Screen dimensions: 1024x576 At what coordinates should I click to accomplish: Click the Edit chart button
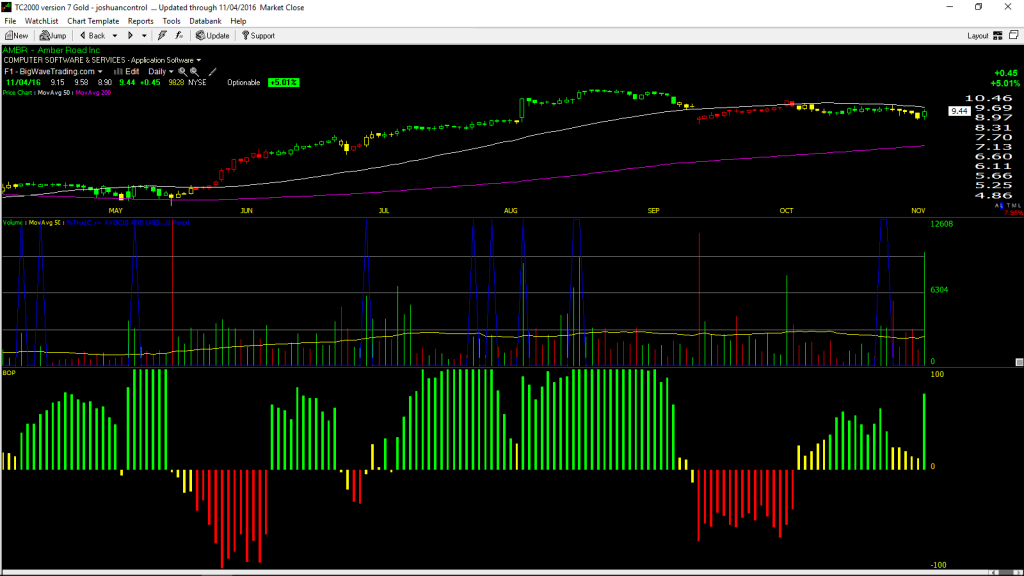[x=127, y=72]
